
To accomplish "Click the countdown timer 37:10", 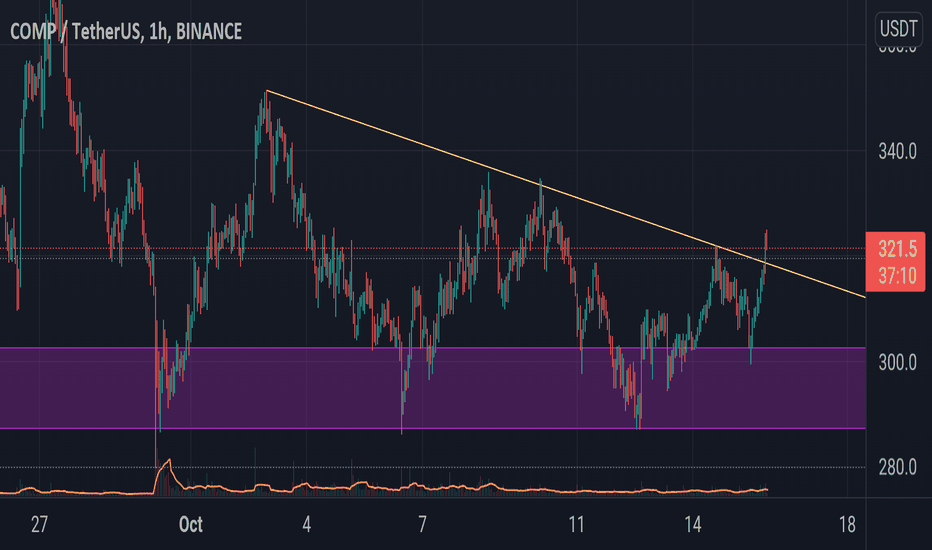I will tap(897, 276).
